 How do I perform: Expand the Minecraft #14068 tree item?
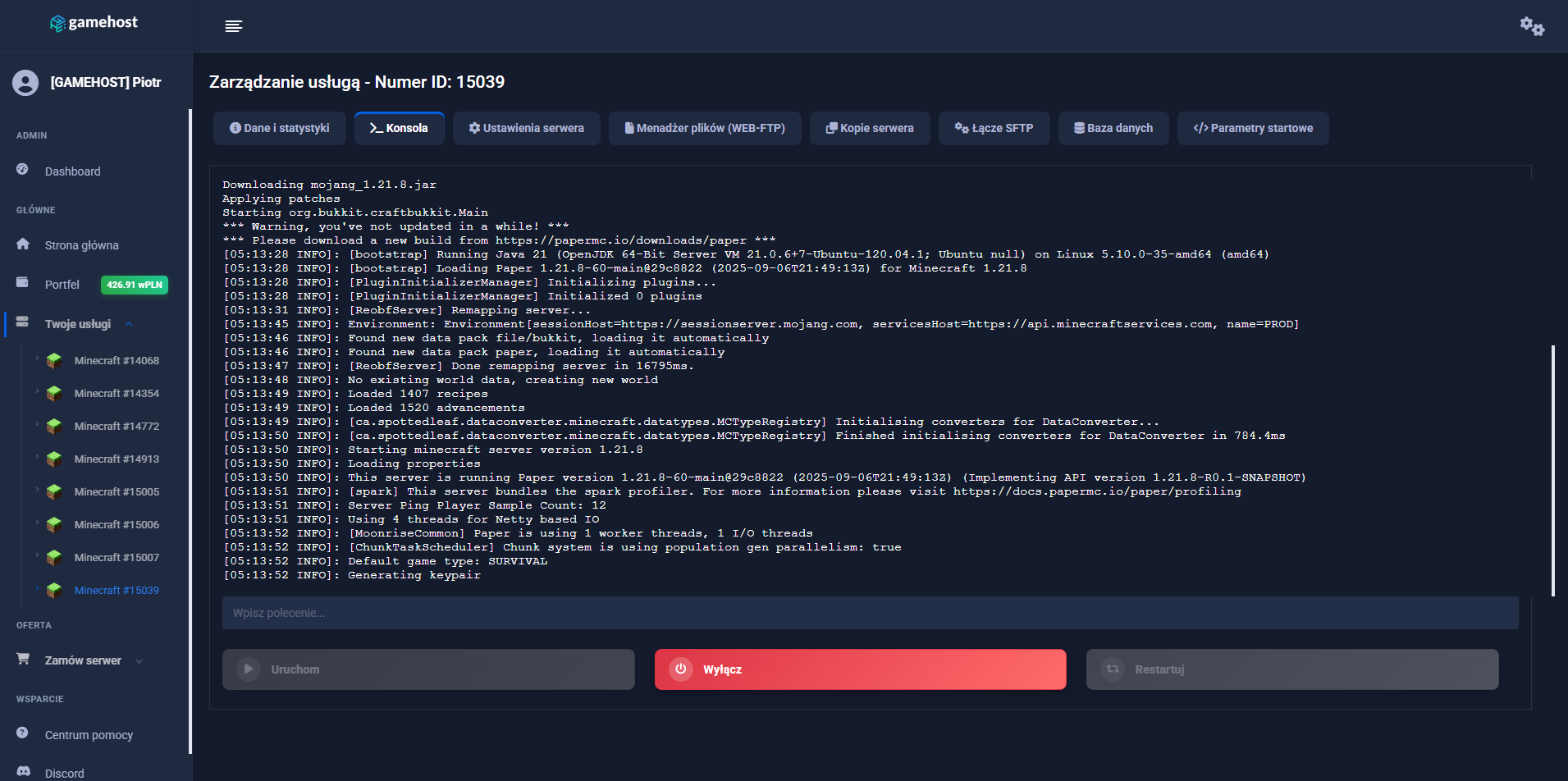[37, 358]
